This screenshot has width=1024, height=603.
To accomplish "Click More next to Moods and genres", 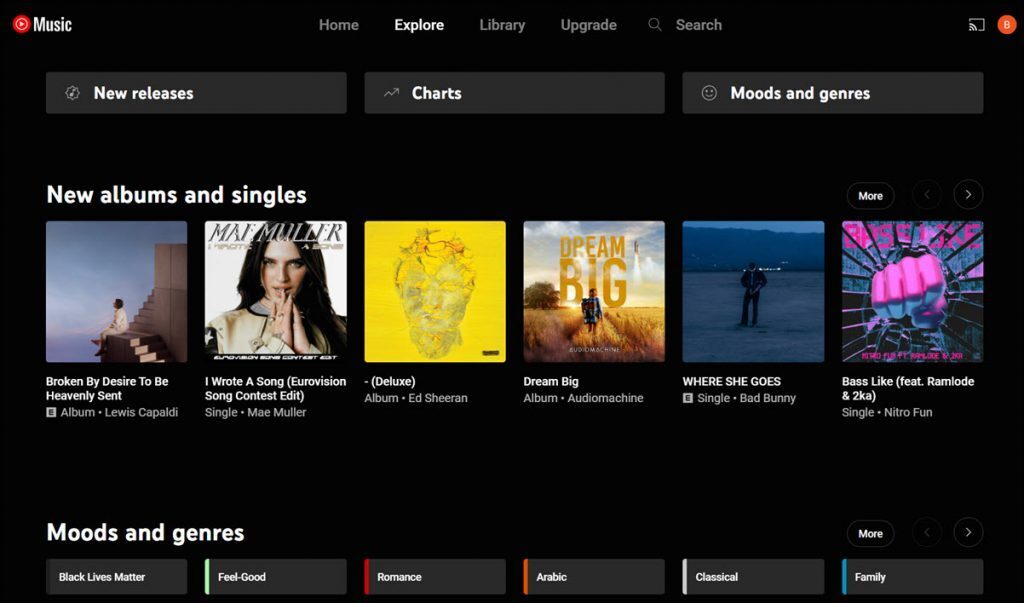I will pos(870,533).
